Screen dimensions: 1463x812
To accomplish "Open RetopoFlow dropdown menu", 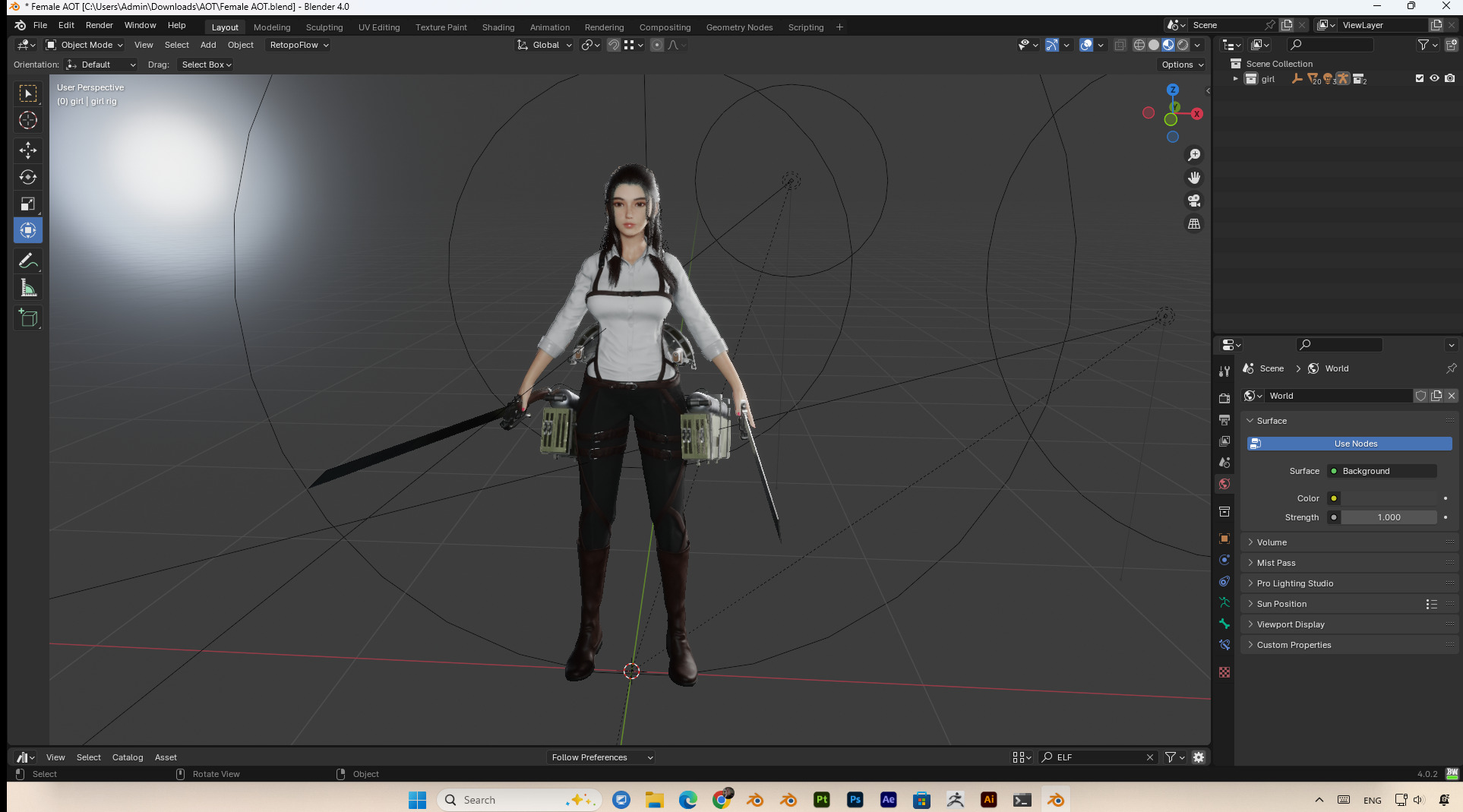I will [x=299, y=45].
